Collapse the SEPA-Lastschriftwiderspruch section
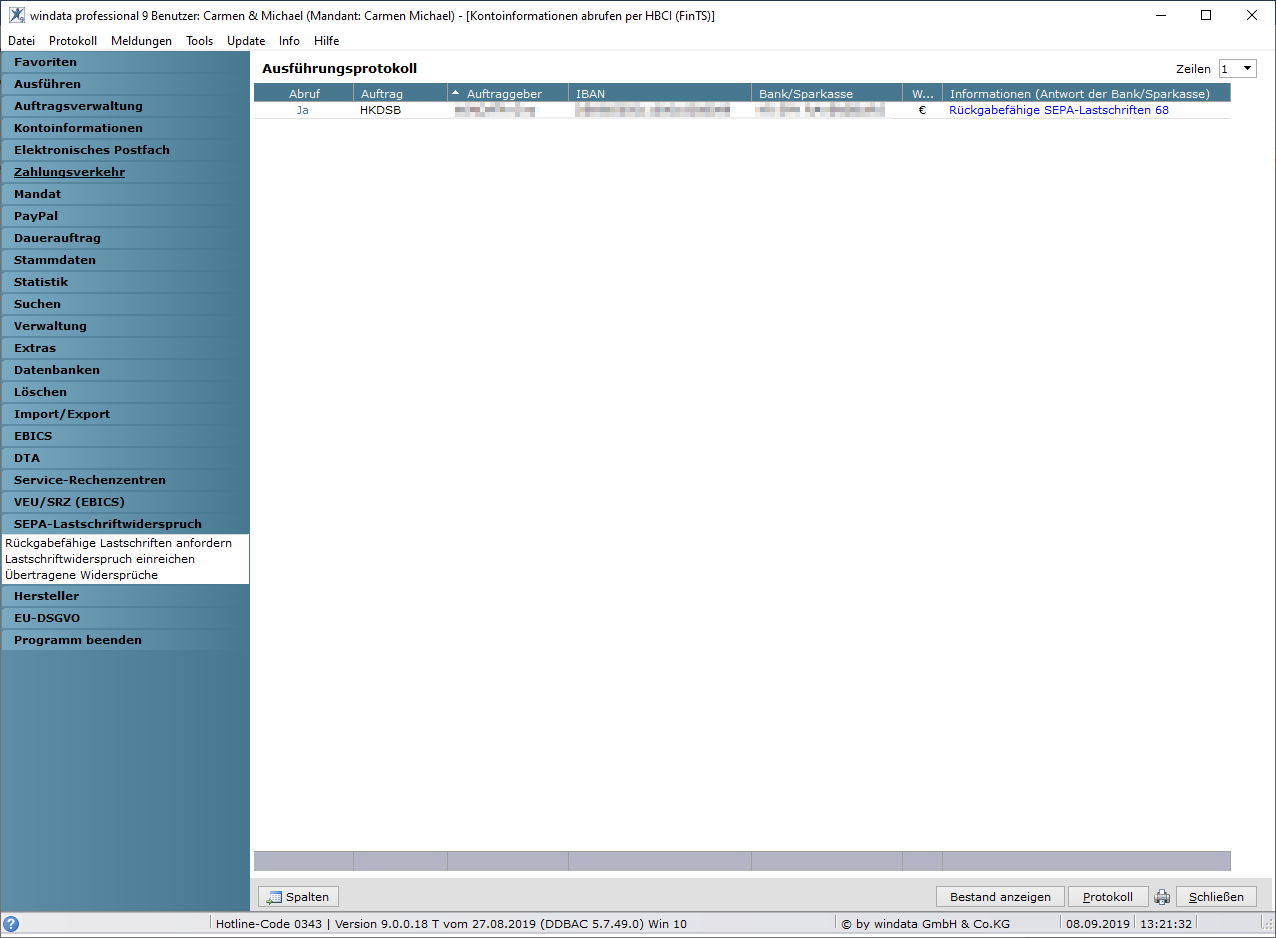Image resolution: width=1276 pixels, height=938 pixels. coord(125,524)
